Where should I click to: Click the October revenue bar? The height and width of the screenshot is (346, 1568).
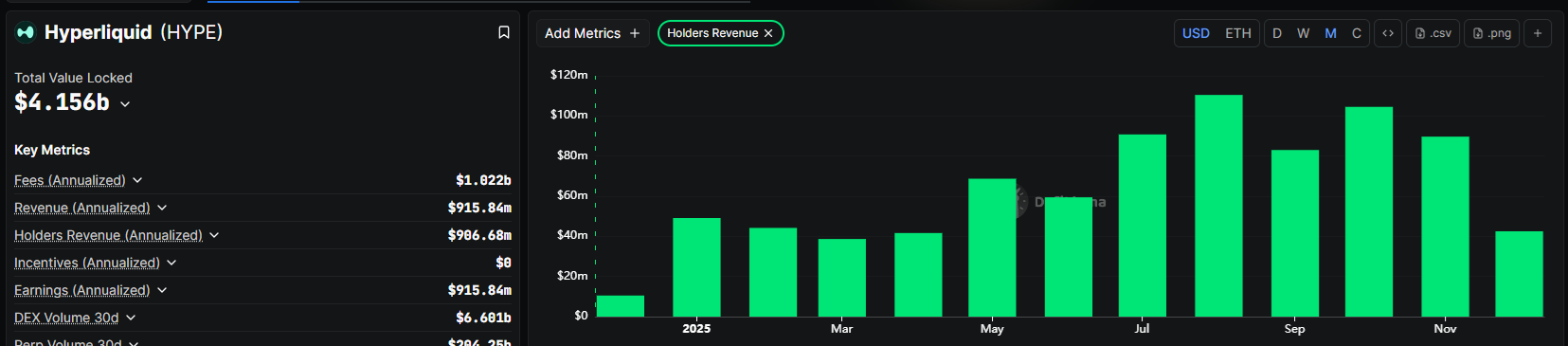click(x=1369, y=211)
